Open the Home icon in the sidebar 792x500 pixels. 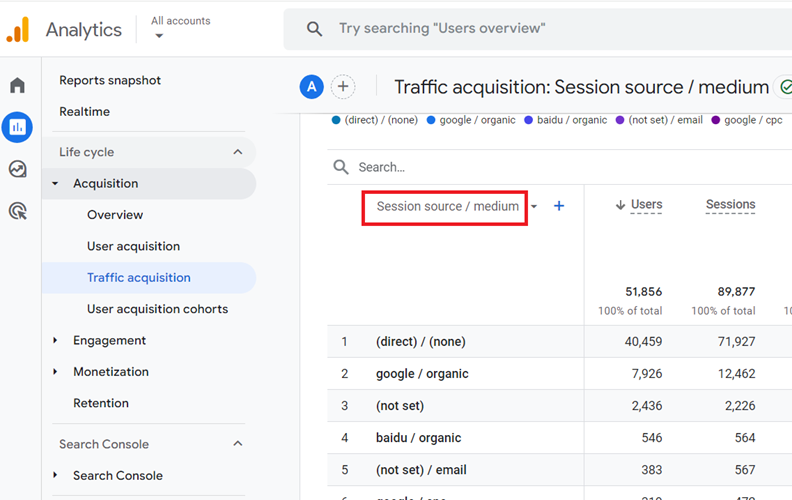pyautogui.click(x=17, y=85)
